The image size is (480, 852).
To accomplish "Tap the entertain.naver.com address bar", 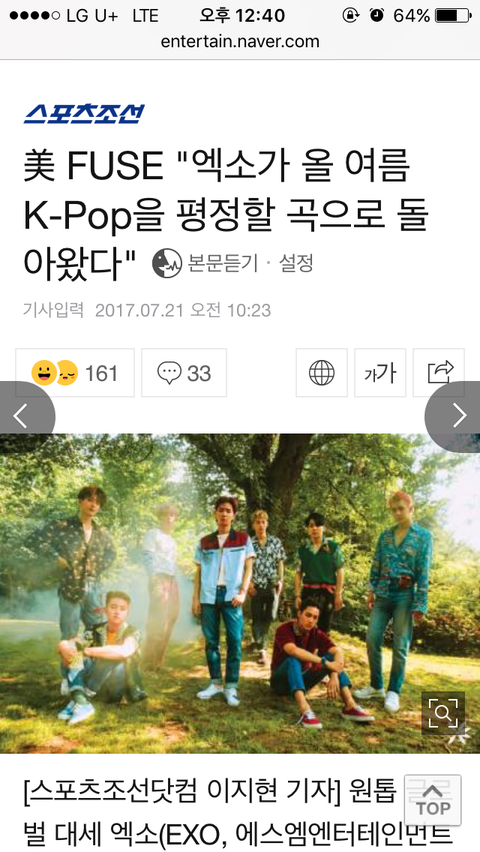I will (x=240, y=42).
